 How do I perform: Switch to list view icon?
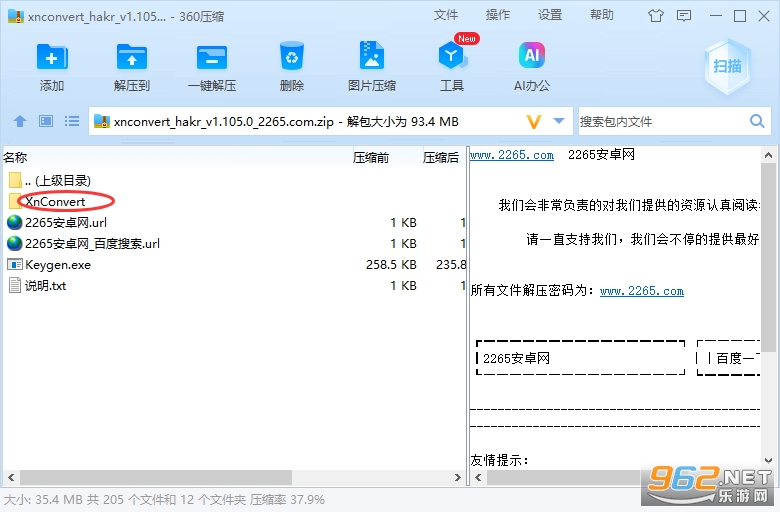click(72, 121)
